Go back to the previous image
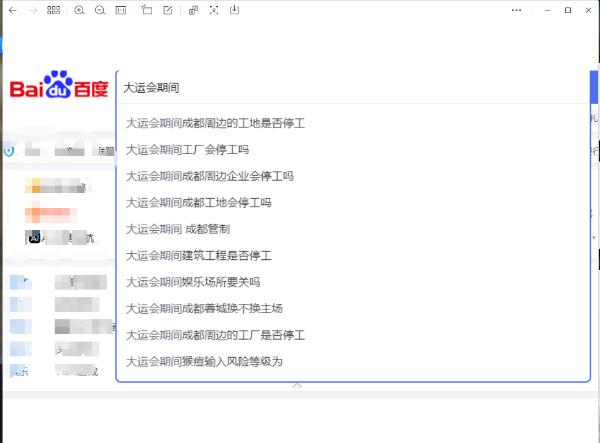Image resolution: width=600 pixels, height=443 pixels. click(x=12, y=10)
